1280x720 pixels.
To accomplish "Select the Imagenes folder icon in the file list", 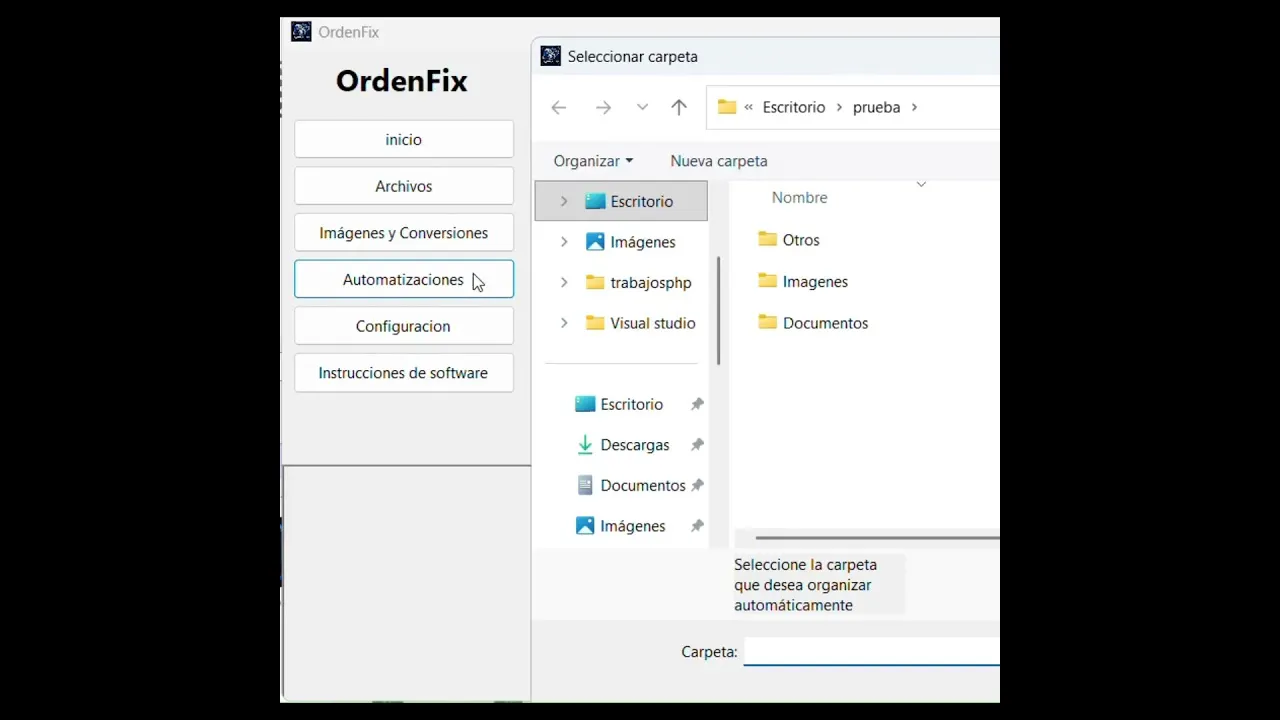I will click(768, 281).
